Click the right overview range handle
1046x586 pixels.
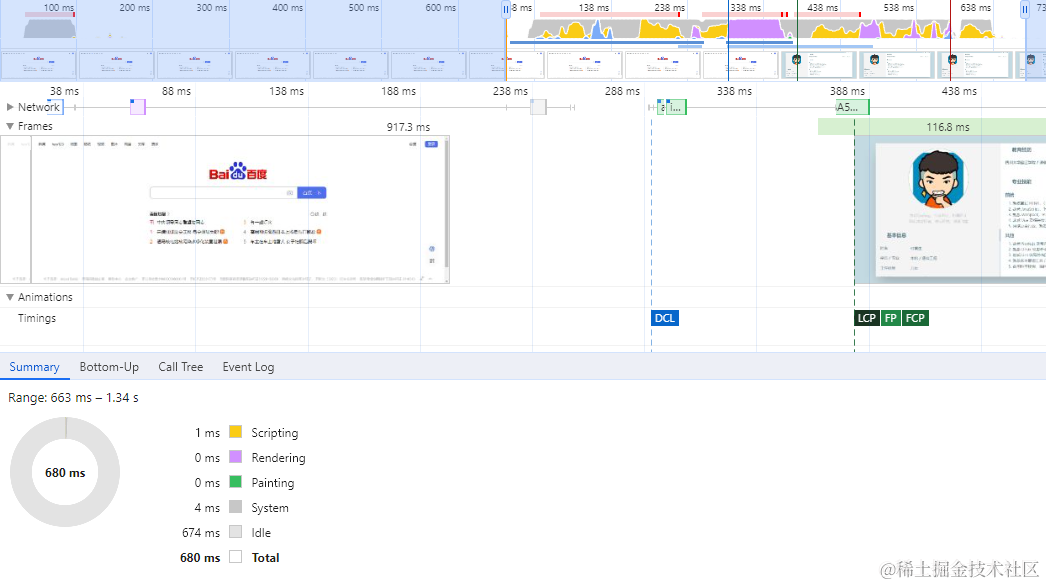click(x=1025, y=9)
